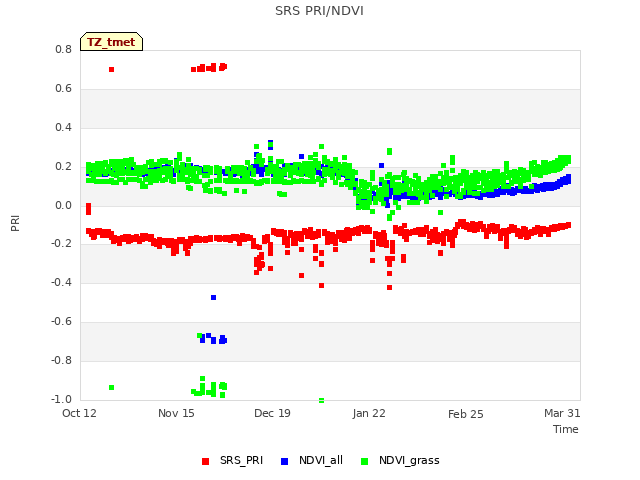Click the -0.8 y-axis tick label

(x=62, y=360)
